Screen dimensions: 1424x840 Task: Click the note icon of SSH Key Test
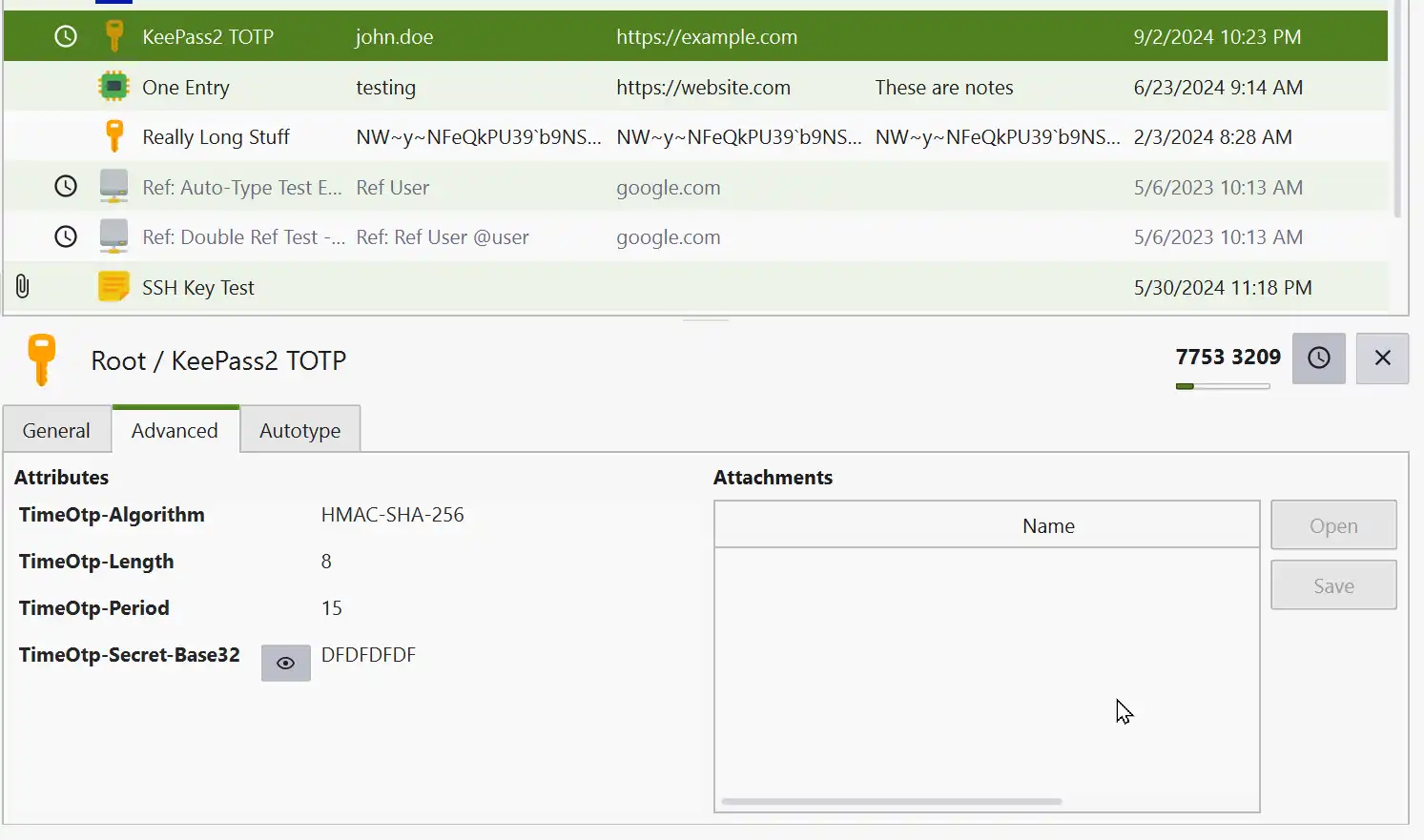point(114,287)
